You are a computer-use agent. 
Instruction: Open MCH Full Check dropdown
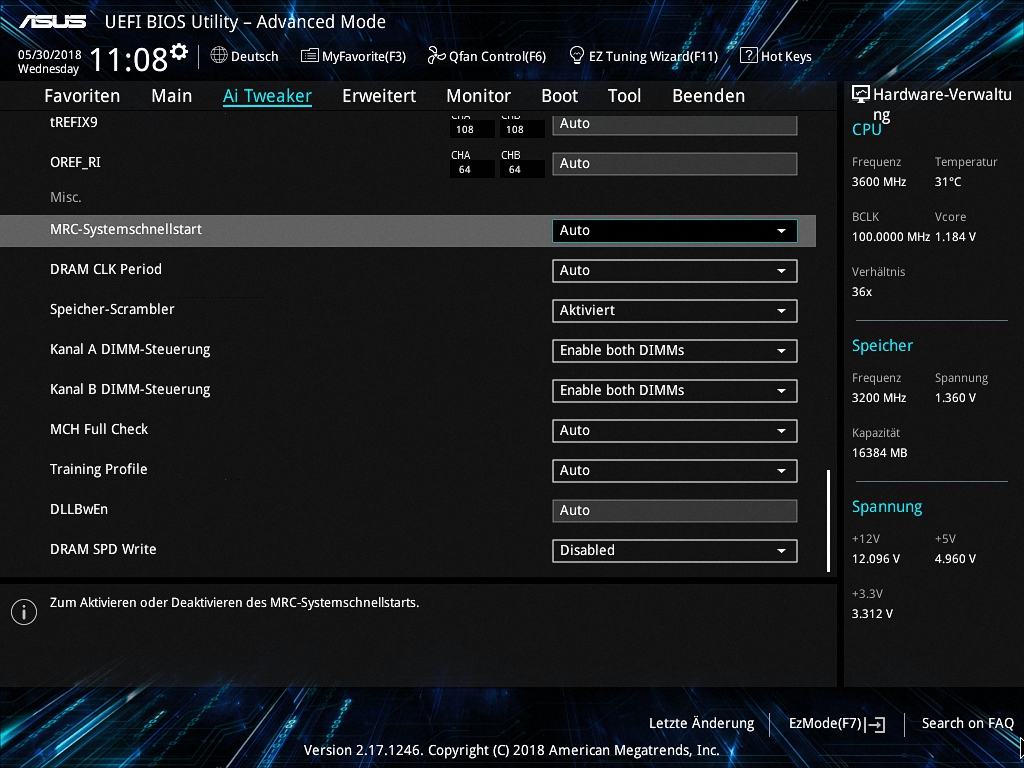675,430
